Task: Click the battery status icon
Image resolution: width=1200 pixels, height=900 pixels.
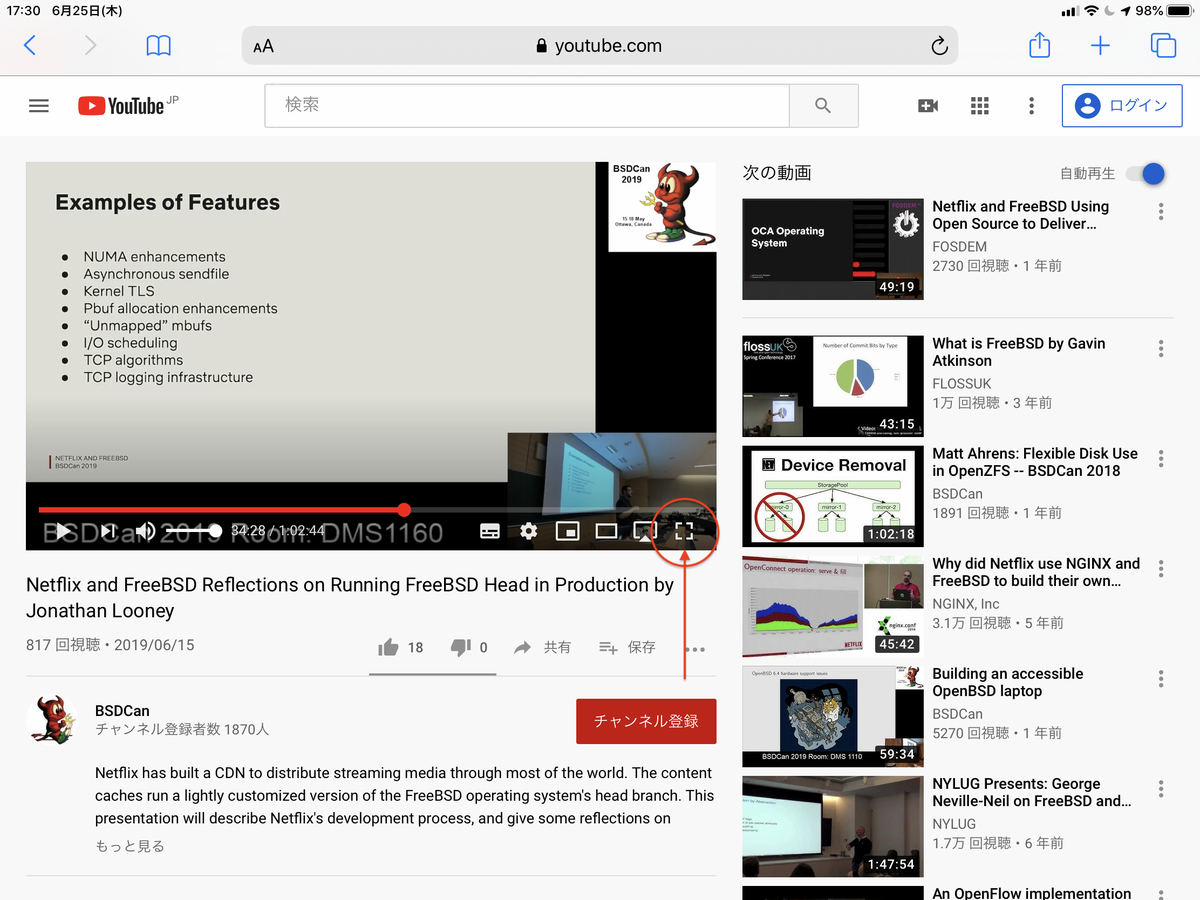Action: (x=1182, y=11)
